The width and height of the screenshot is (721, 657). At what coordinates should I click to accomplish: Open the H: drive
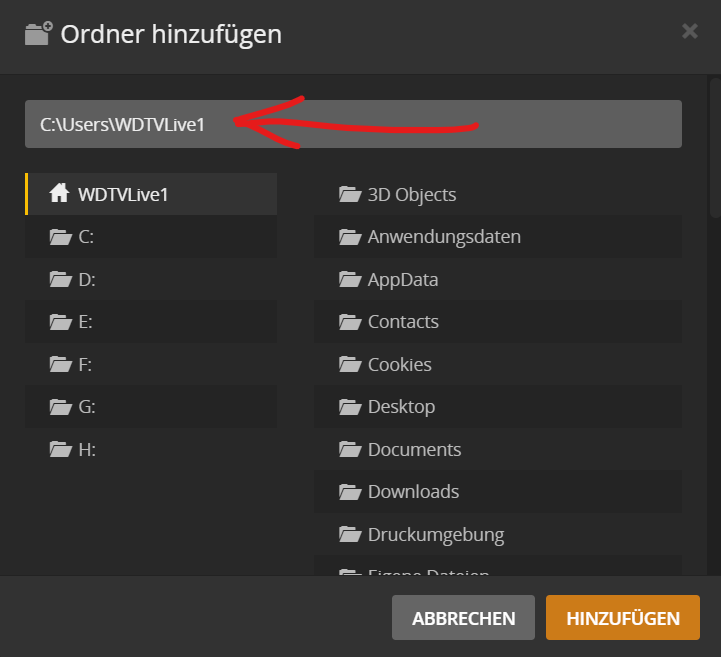(x=86, y=450)
